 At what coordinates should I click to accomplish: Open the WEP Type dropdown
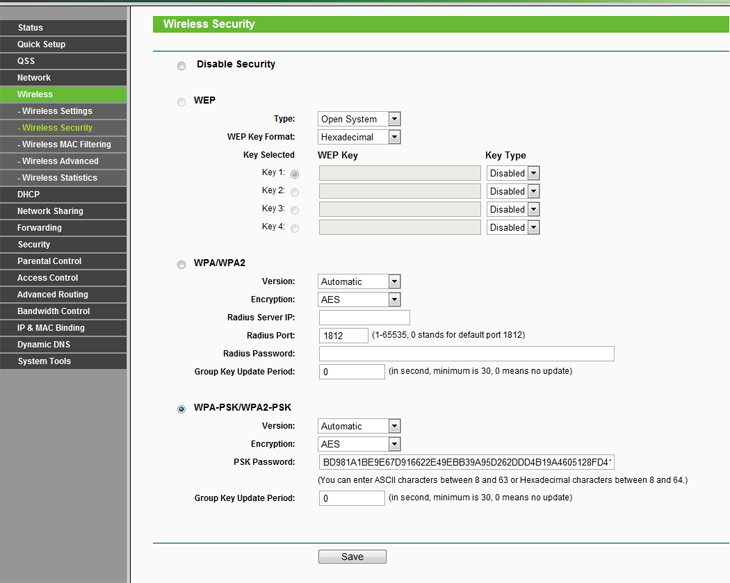tap(359, 119)
